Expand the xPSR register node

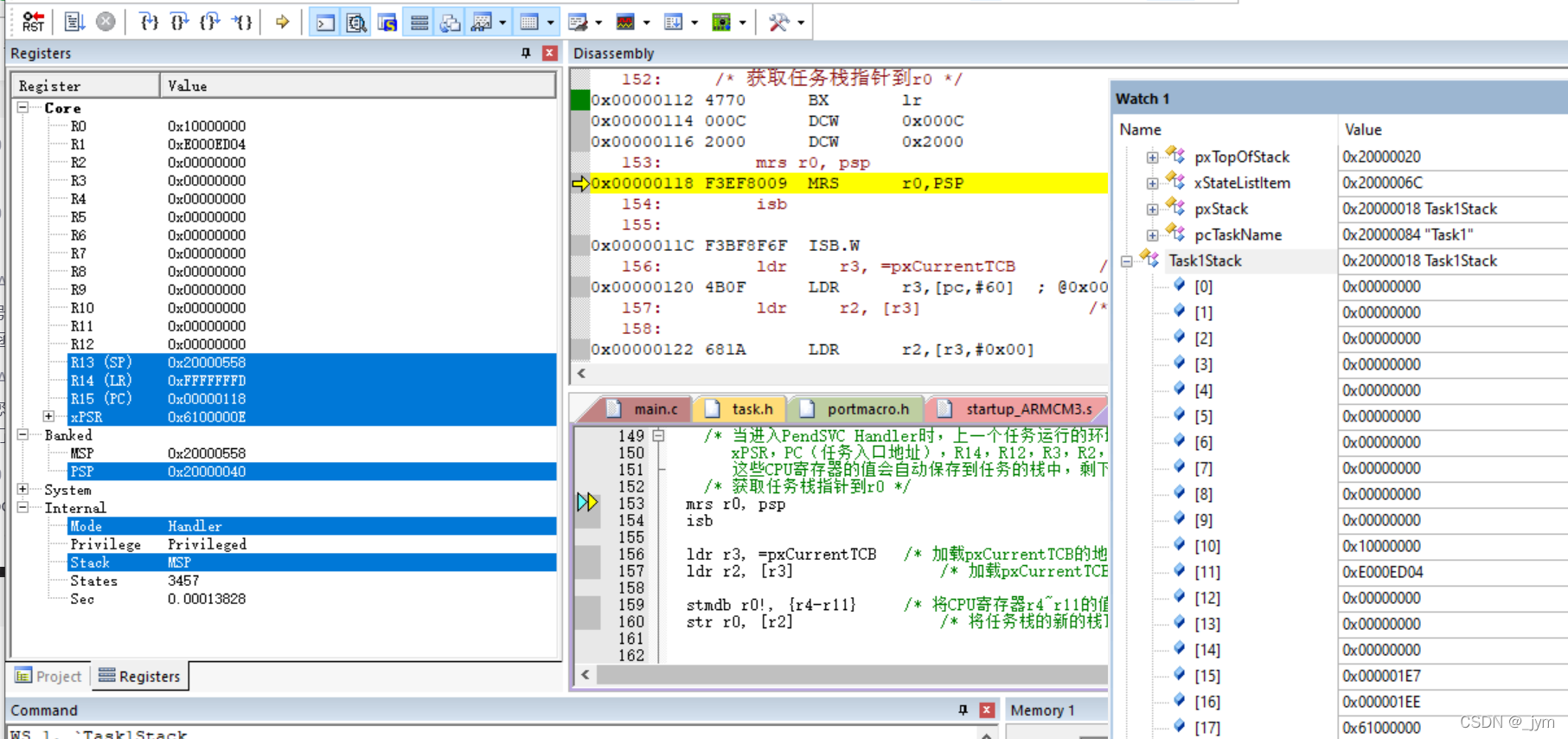pyautogui.click(x=49, y=416)
